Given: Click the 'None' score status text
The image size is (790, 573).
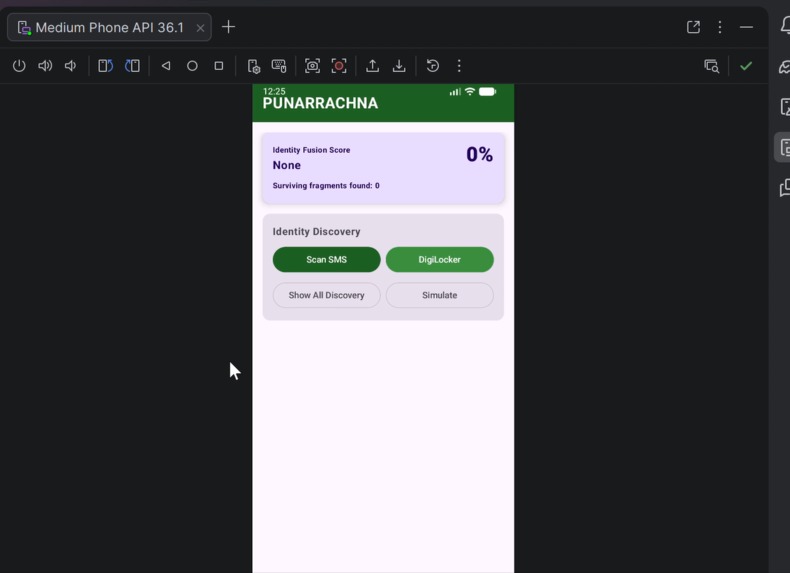Looking at the screenshot, I should (287, 165).
